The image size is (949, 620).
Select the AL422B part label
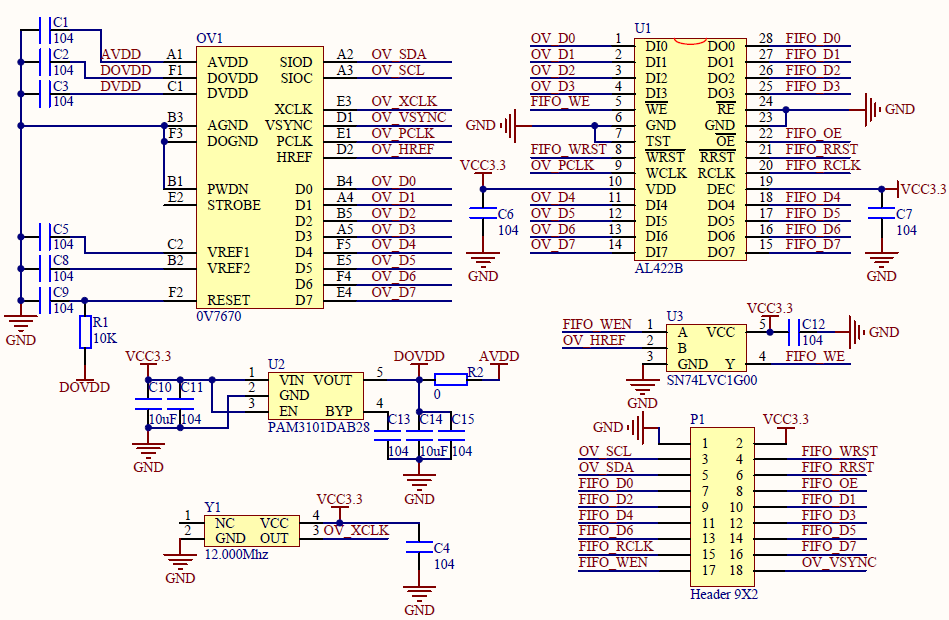[x=658, y=268]
